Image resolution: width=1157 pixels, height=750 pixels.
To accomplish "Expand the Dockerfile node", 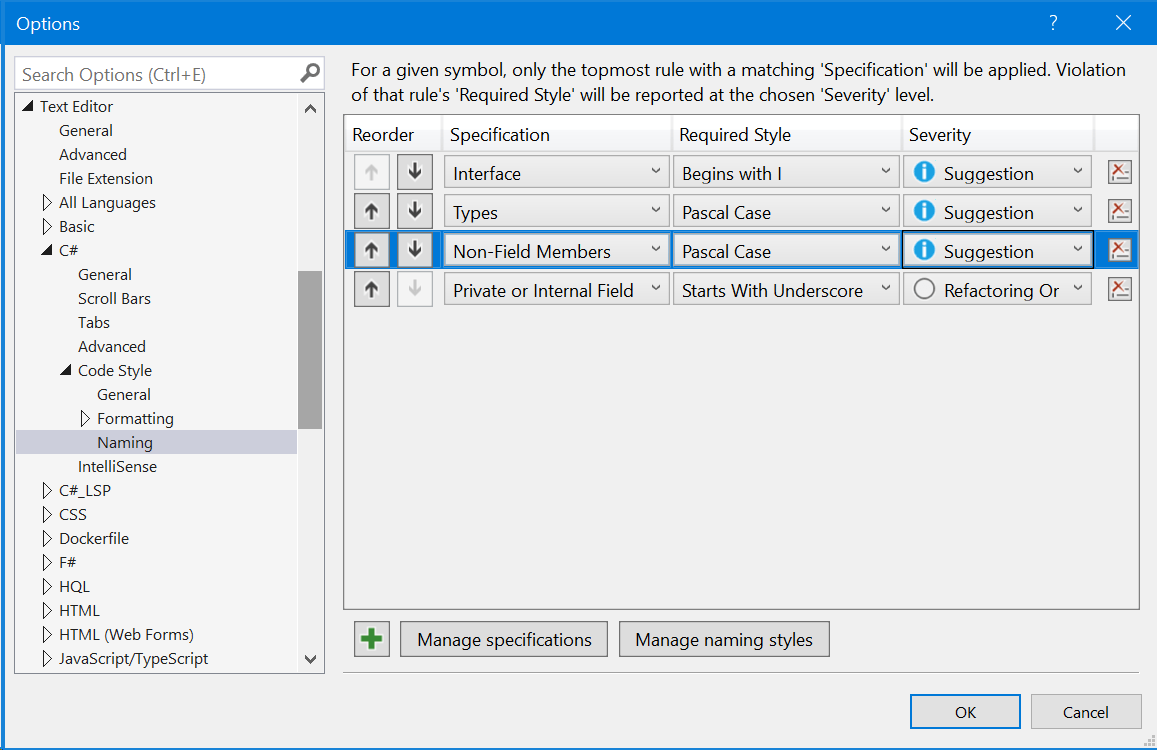I will (47, 538).
